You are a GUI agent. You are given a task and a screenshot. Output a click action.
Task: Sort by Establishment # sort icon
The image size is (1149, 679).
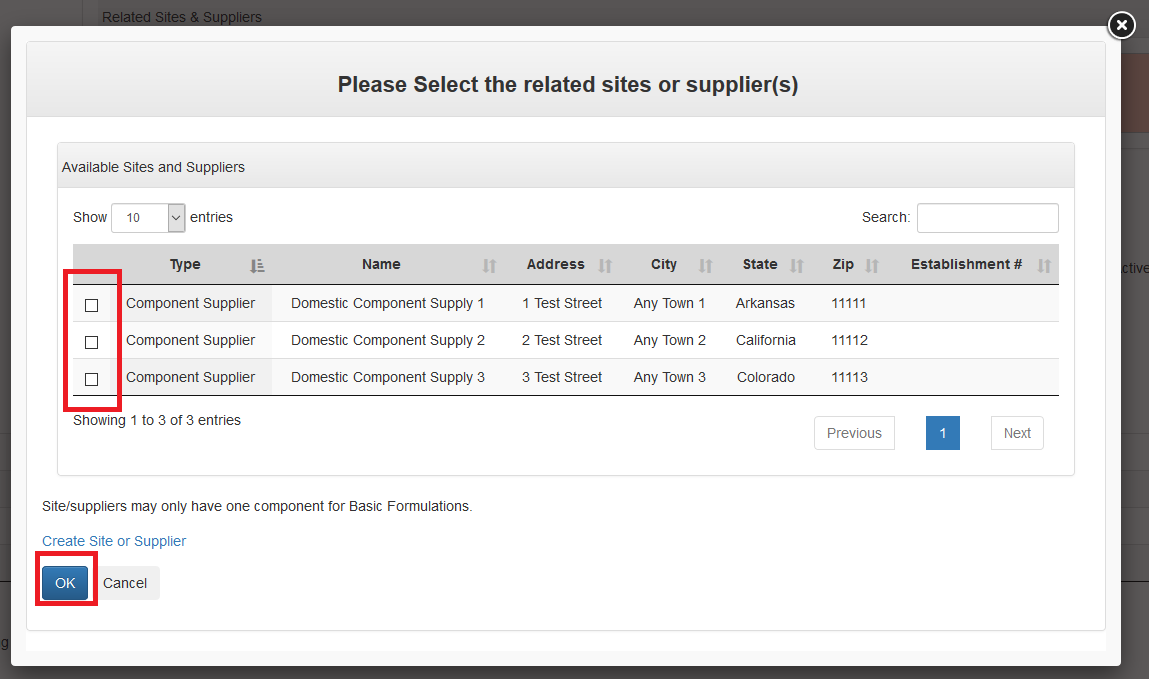click(1044, 266)
